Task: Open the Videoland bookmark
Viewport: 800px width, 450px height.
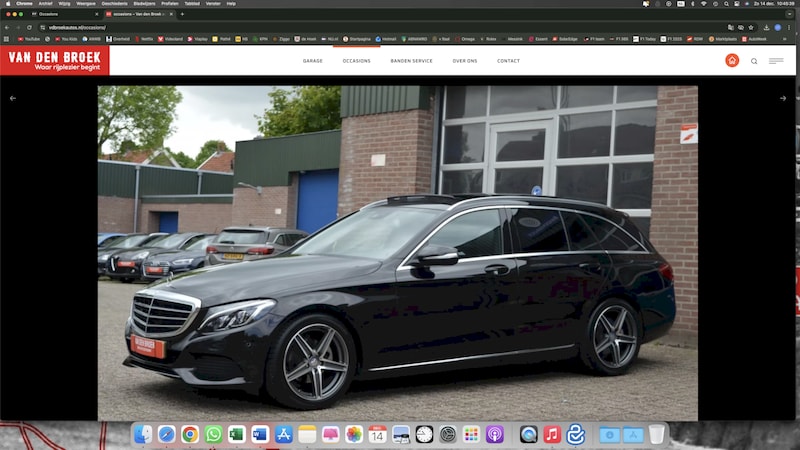Action: point(170,39)
